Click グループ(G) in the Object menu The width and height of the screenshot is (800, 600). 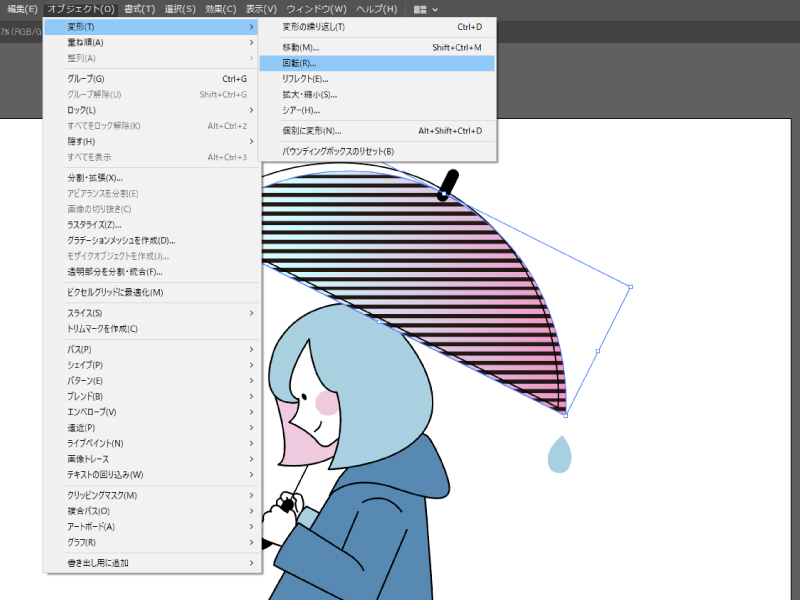[86, 78]
